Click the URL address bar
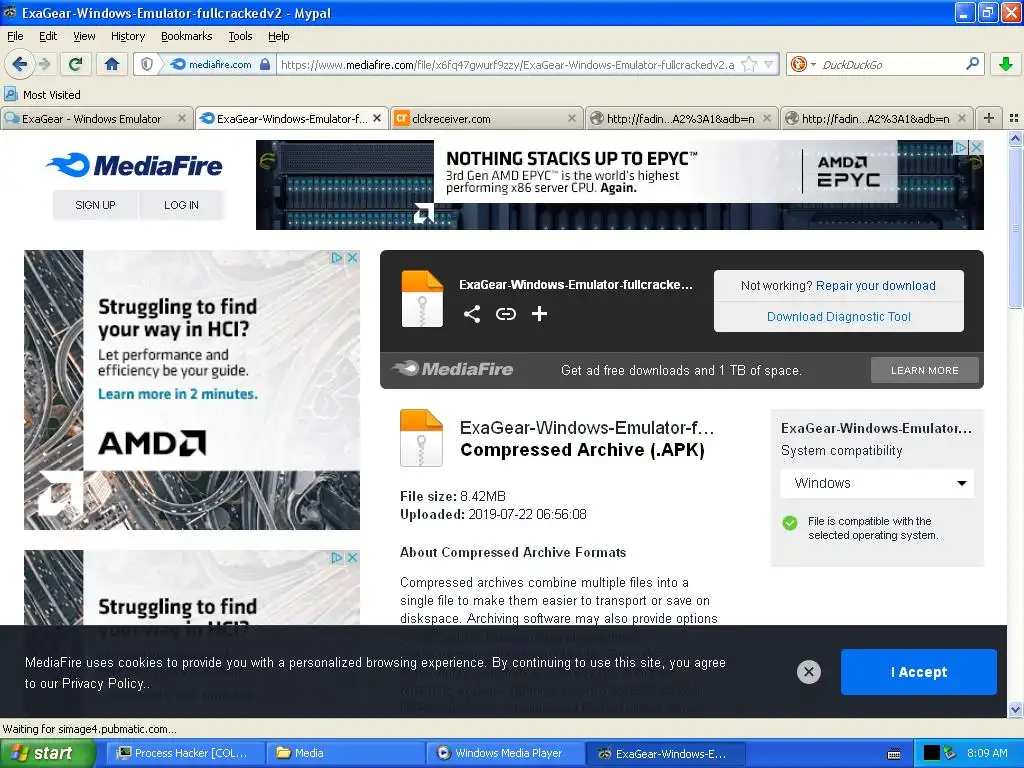1024x768 pixels. point(509,65)
